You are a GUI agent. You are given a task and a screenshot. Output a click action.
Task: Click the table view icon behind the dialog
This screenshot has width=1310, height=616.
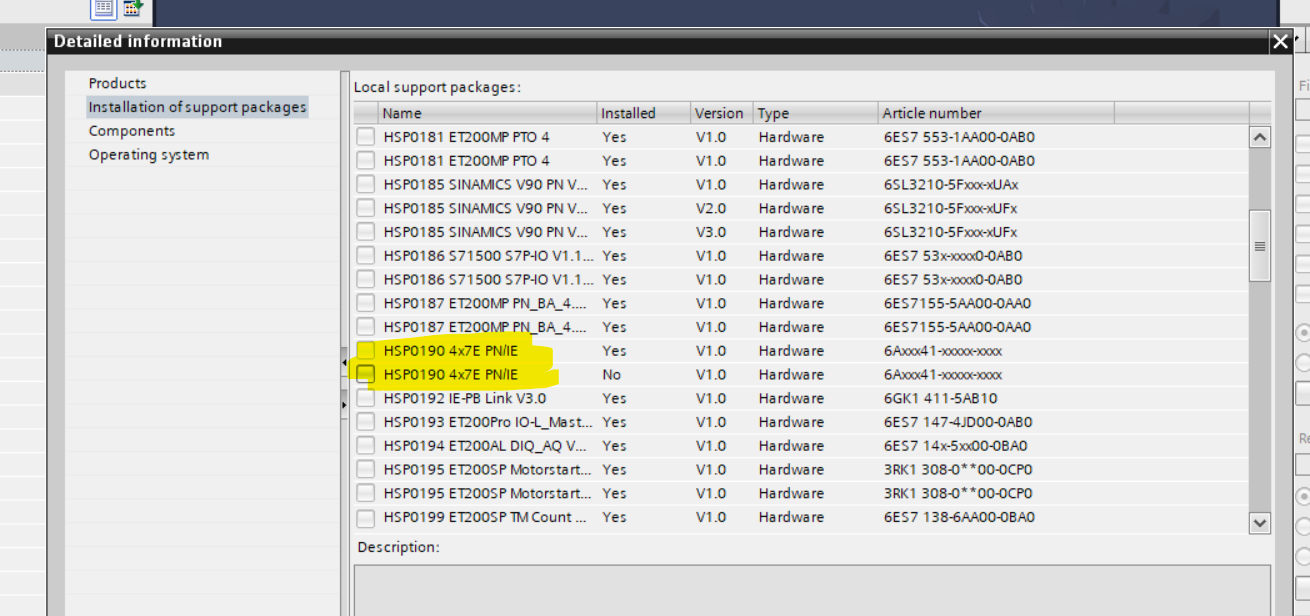[x=104, y=8]
